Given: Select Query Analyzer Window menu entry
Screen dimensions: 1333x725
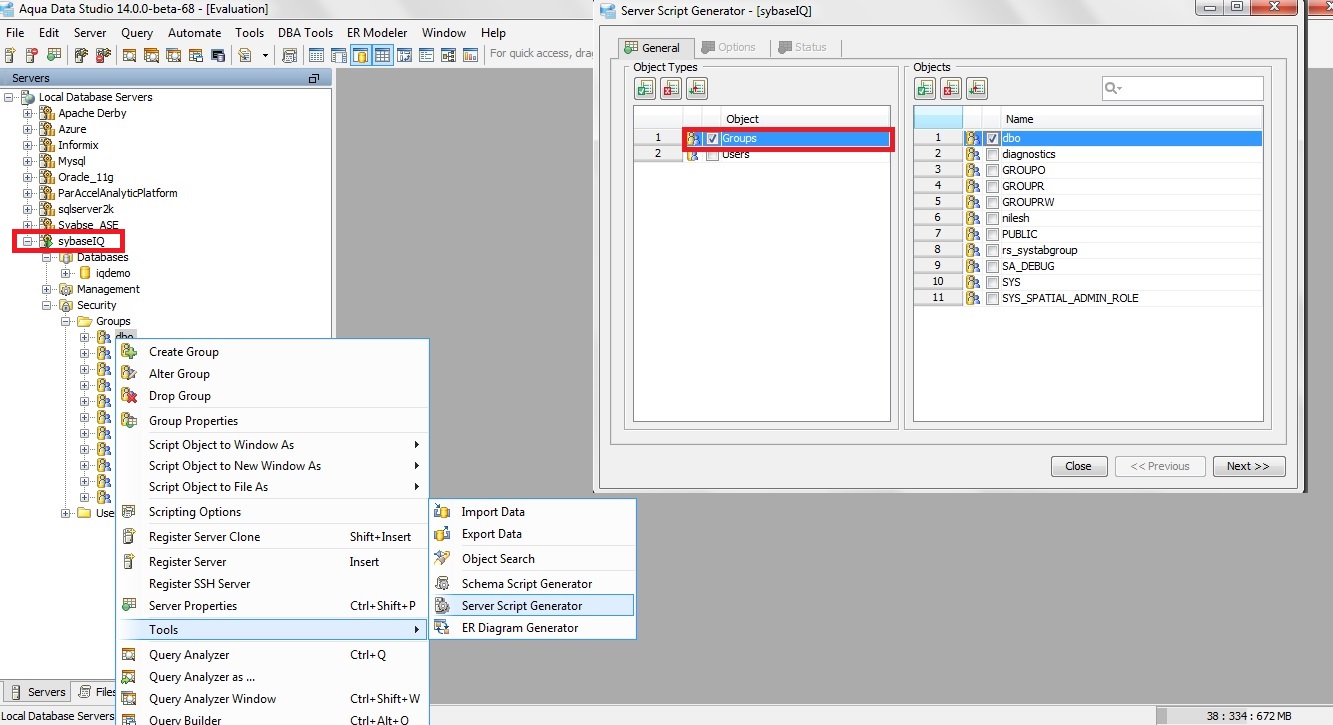Looking at the screenshot, I should tap(273, 699).
